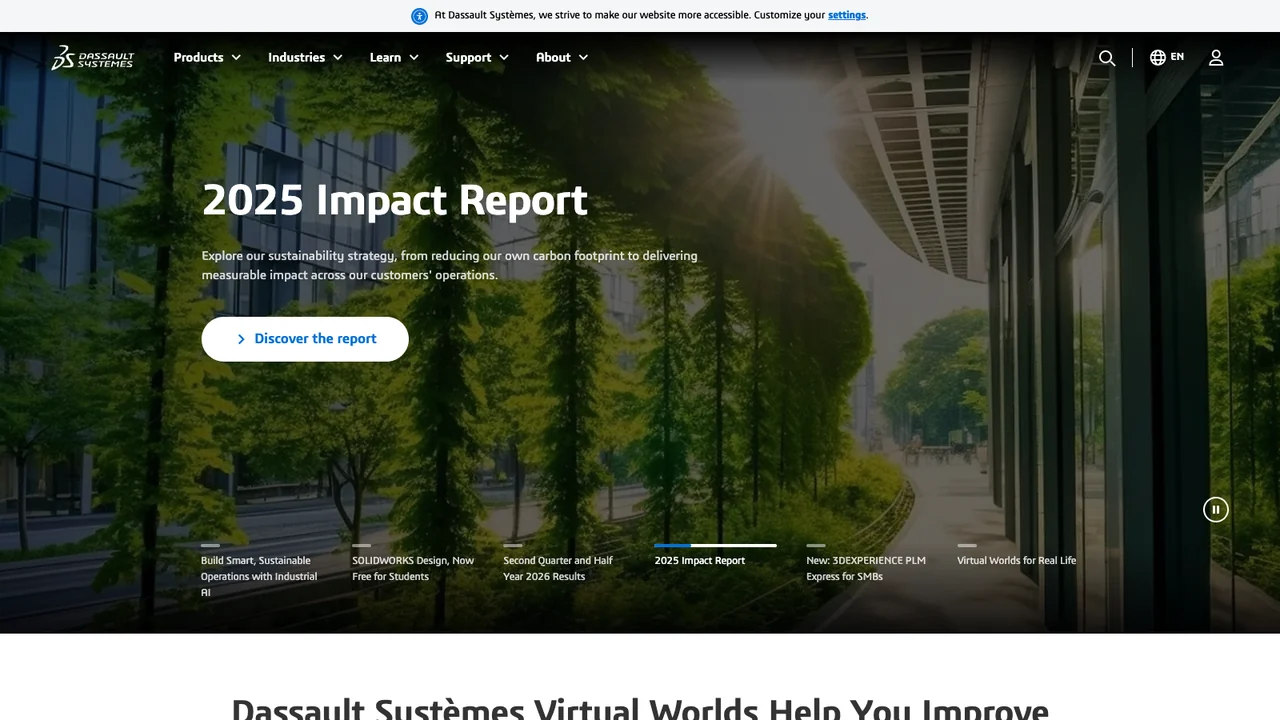1280x720 pixels.
Task: Open the user account icon
Action: click(x=1216, y=58)
